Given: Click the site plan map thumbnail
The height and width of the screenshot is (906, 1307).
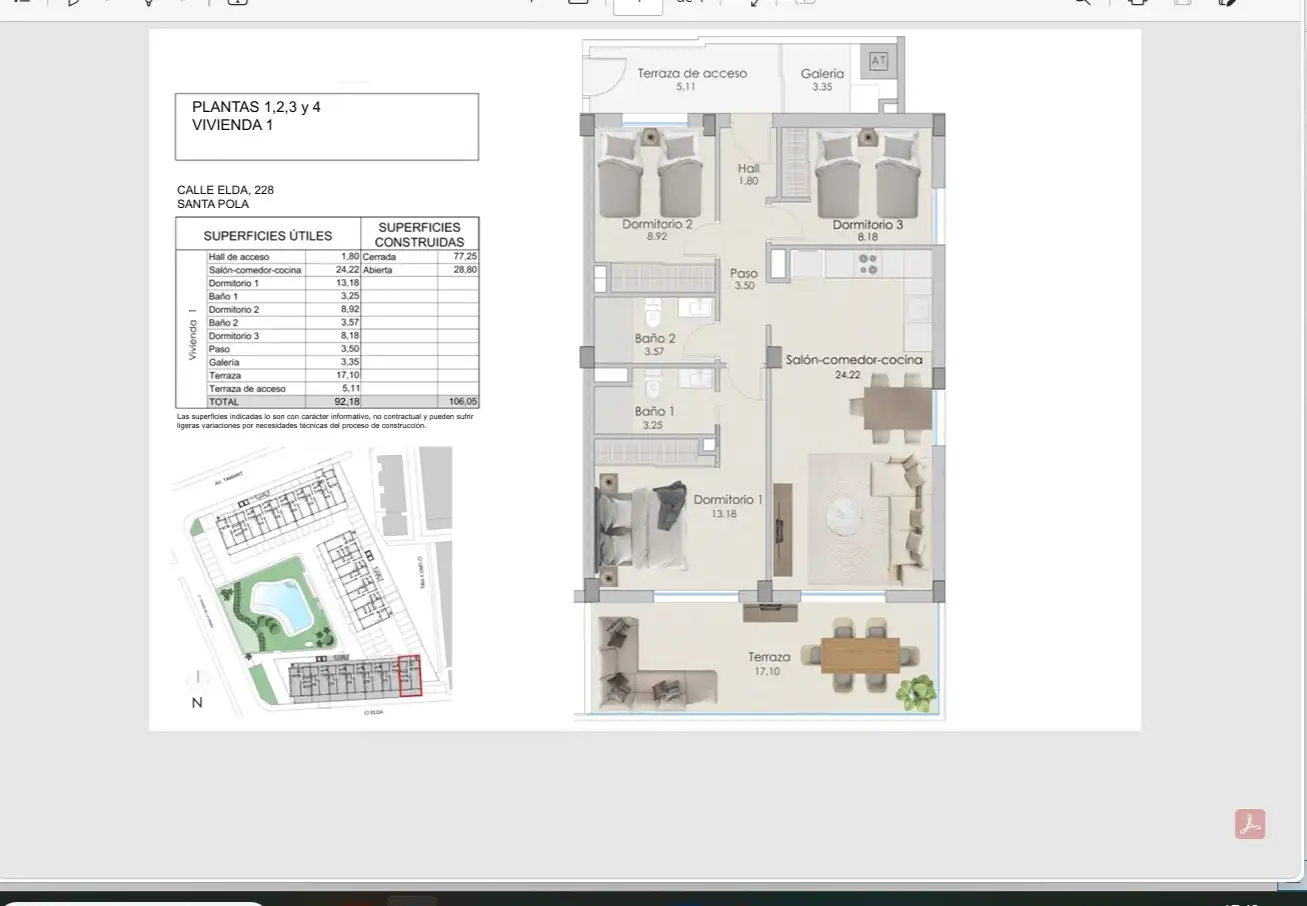Looking at the screenshot, I should [x=312, y=581].
